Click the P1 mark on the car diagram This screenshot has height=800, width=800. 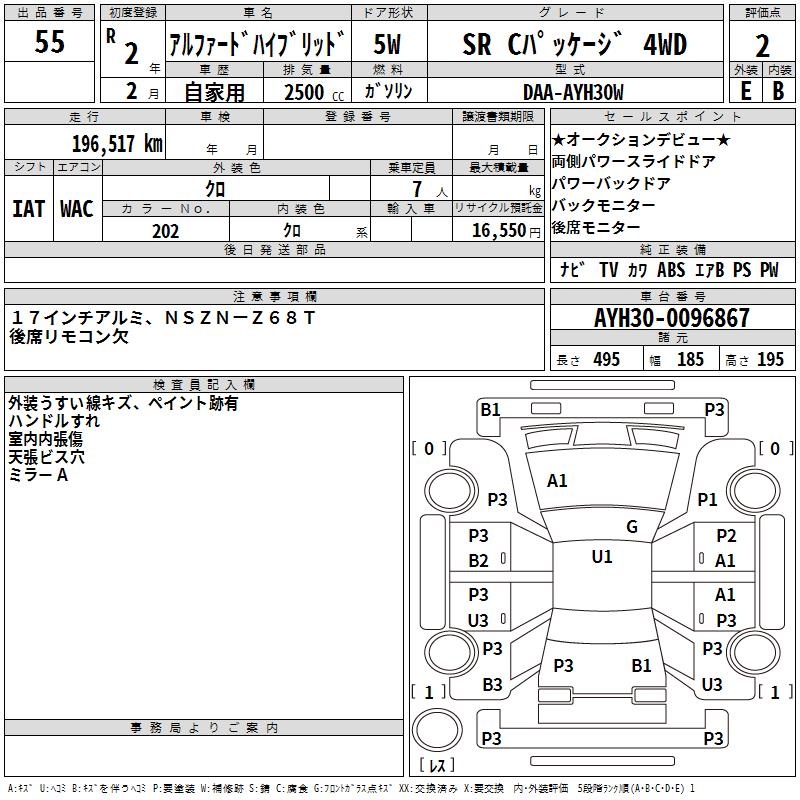pyautogui.click(x=708, y=499)
